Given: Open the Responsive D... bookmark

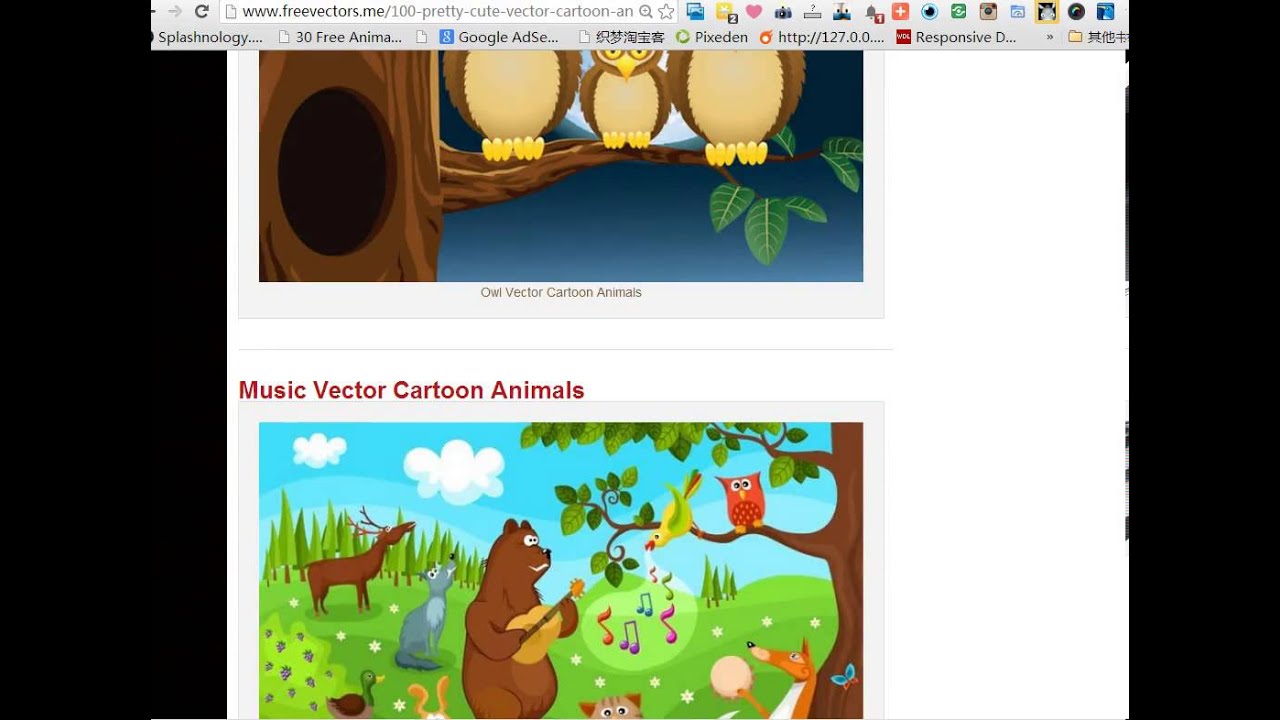Looking at the screenshot, I should (956, 37).
